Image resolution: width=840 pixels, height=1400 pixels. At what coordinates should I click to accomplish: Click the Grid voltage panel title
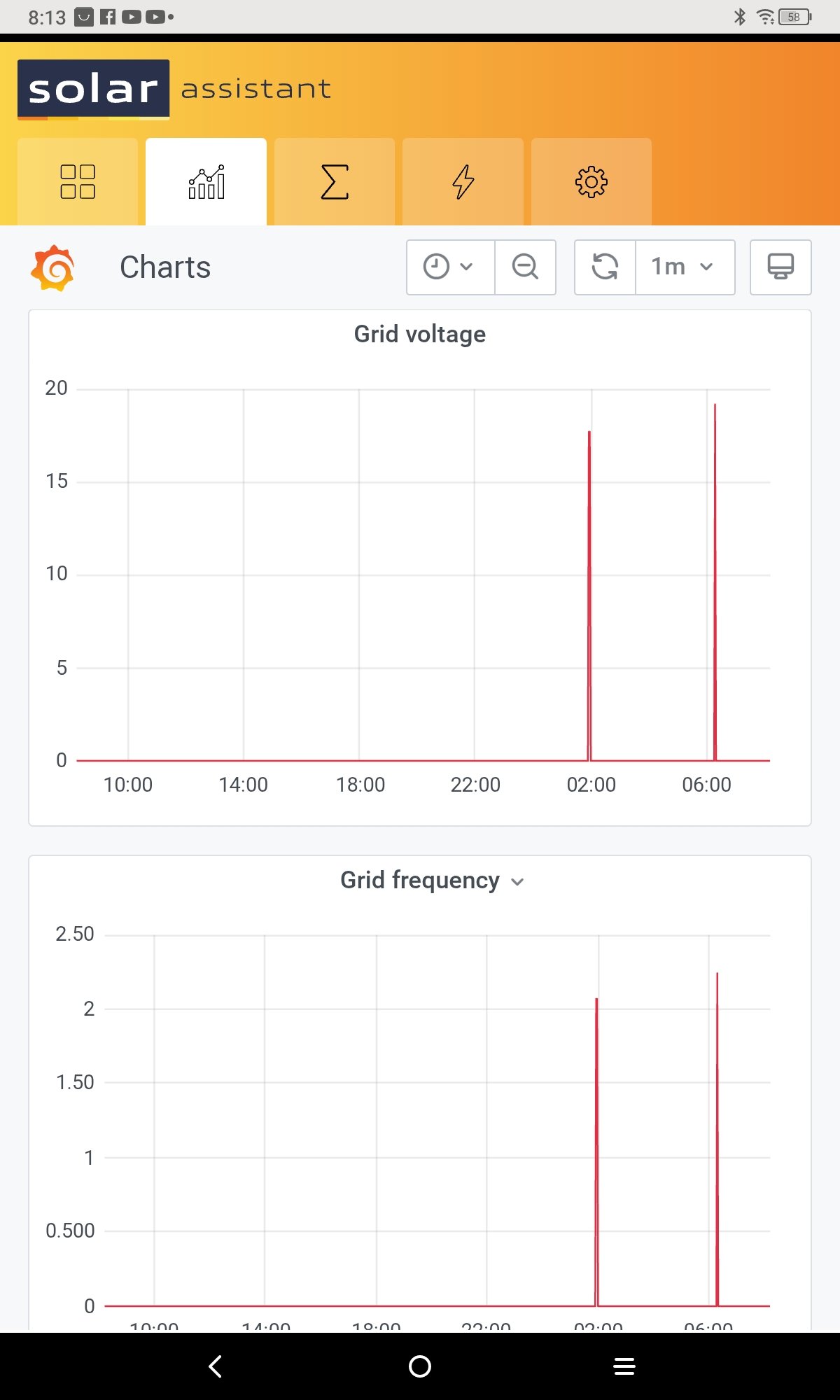(419, 334)
